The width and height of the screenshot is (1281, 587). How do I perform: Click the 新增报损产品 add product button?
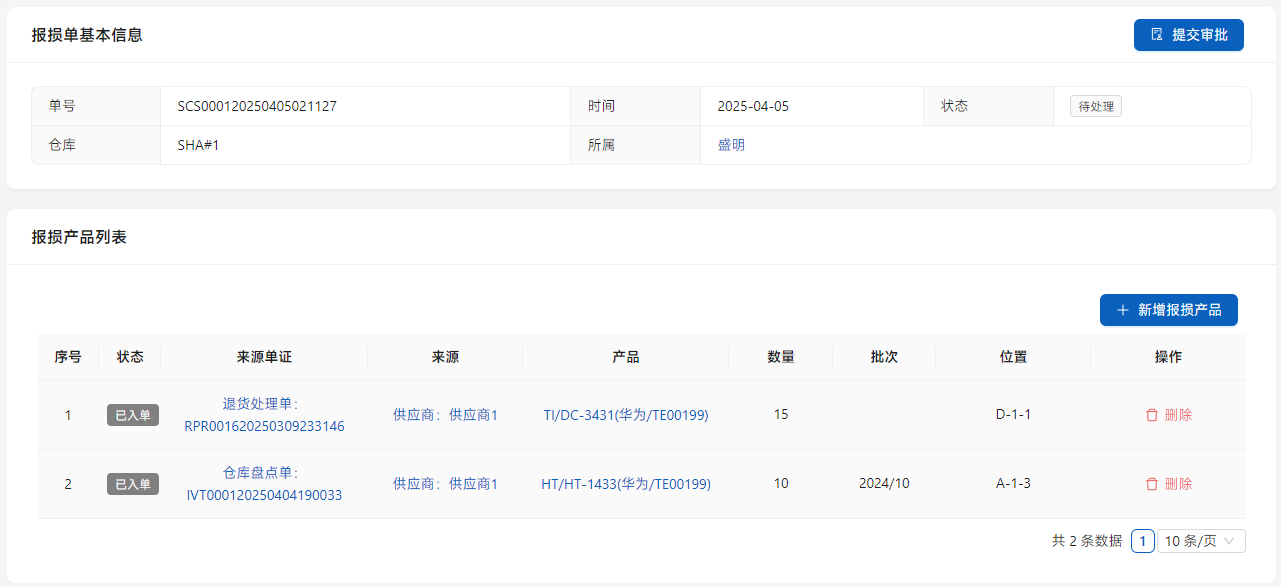[1168, 310]
